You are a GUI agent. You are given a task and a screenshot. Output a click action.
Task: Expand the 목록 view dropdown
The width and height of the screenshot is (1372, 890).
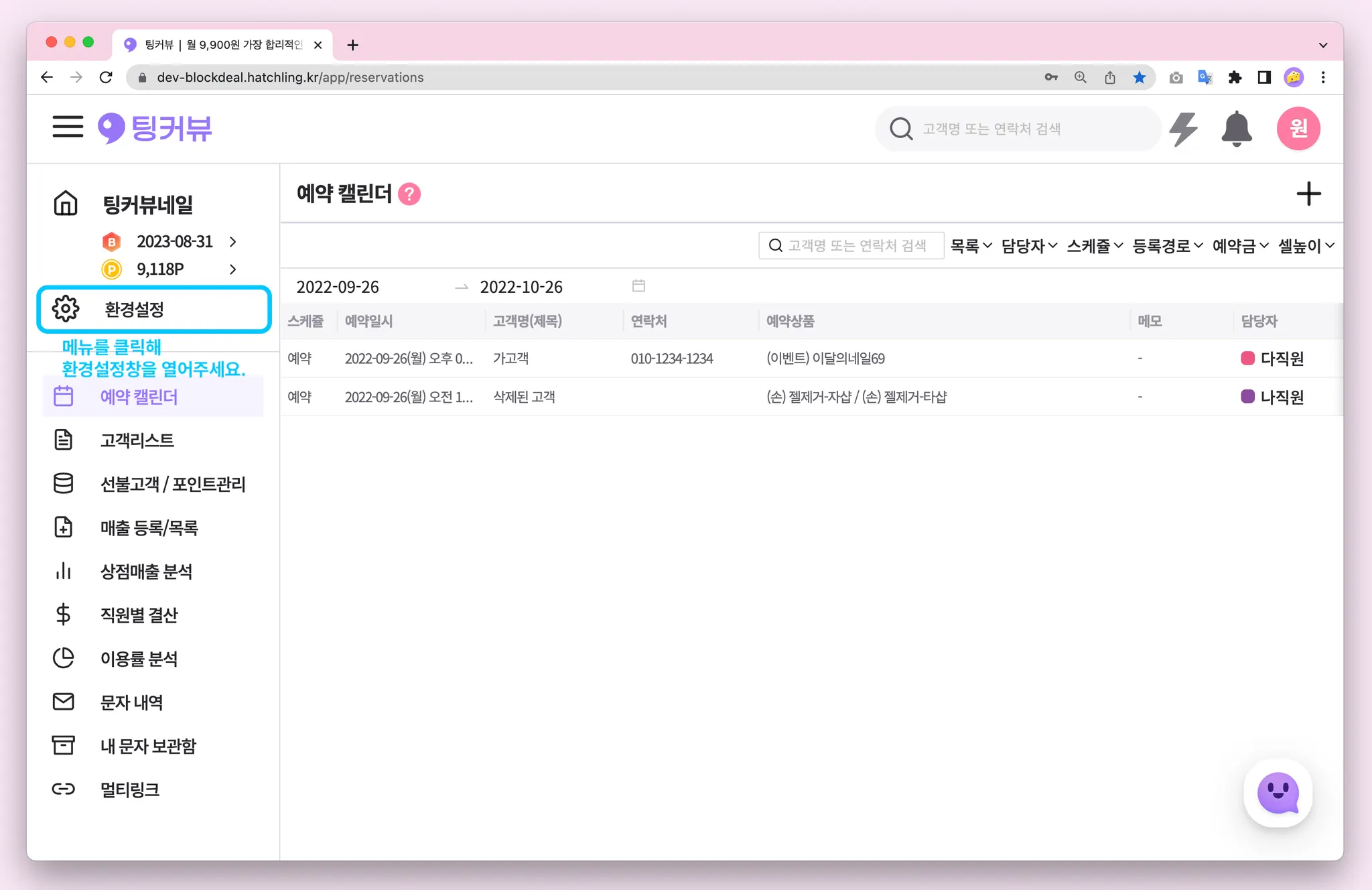tap(971, 246)
